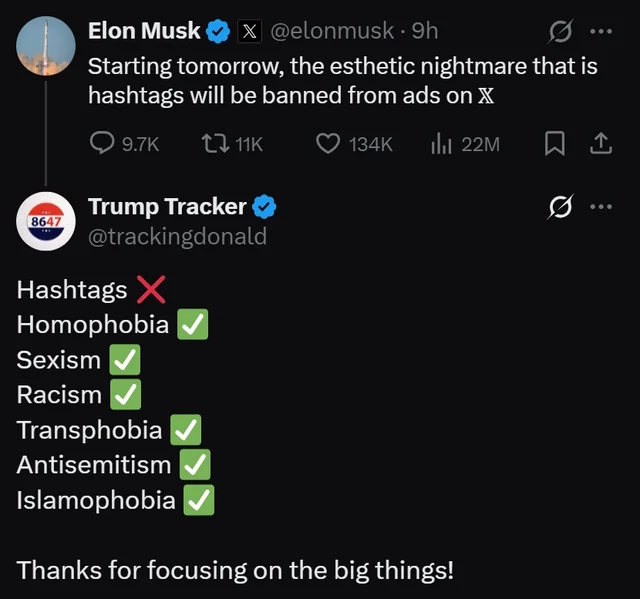Open more options menu on Elon Musk's post
Viewport: 640px width, 599px height.
coord(600,31)
